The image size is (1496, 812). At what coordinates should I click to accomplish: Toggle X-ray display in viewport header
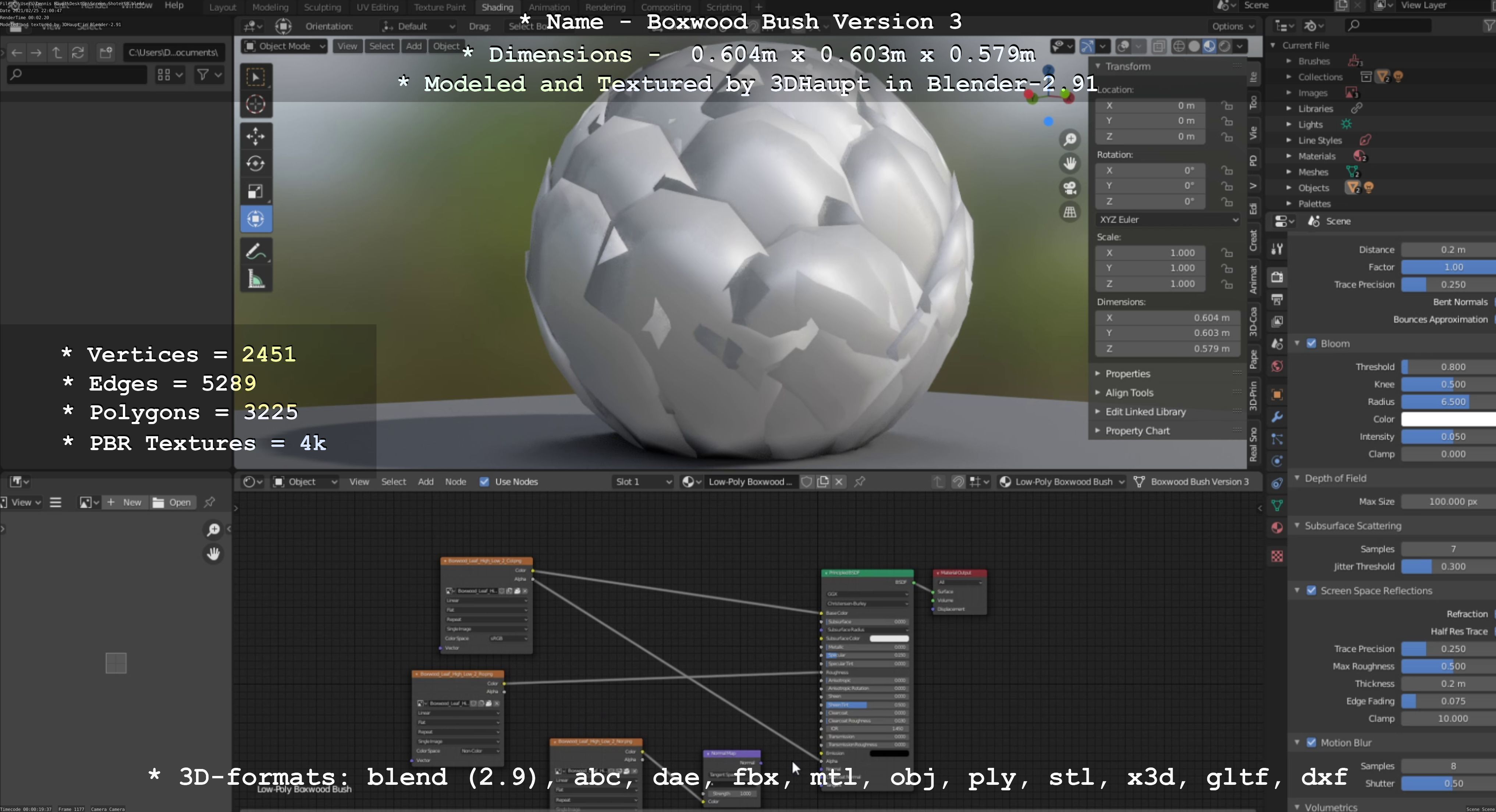[x=1159, y=46]
